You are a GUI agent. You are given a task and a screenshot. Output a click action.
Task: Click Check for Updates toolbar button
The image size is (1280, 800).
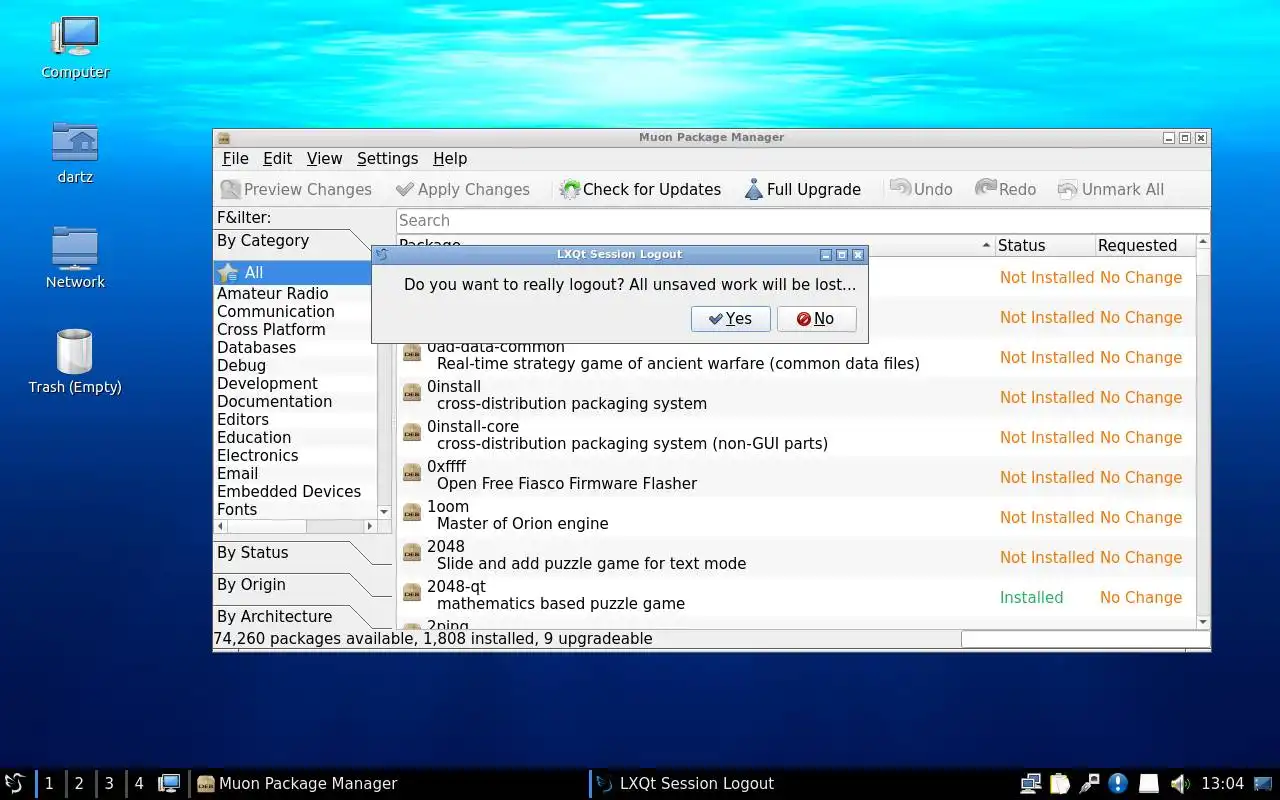[x=641, y=189]
